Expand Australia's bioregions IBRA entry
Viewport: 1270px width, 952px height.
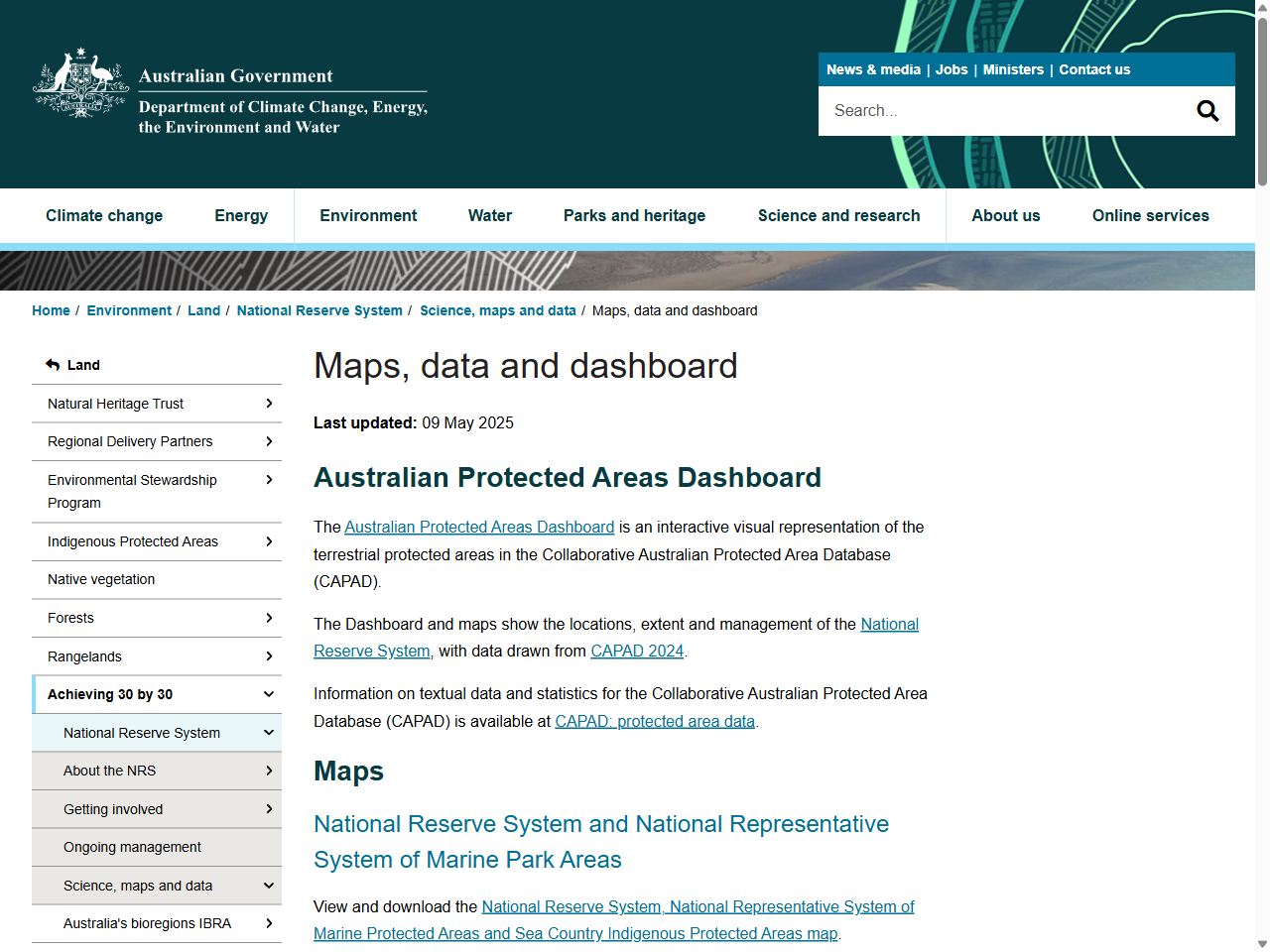(x=269, y=923)
